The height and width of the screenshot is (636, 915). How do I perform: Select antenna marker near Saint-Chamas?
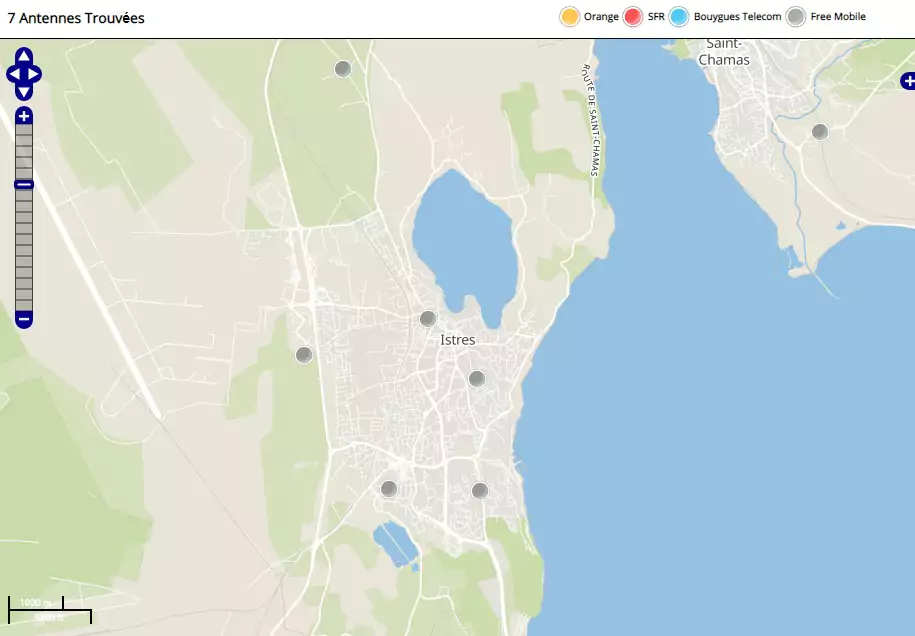click(x=820, y=132)
